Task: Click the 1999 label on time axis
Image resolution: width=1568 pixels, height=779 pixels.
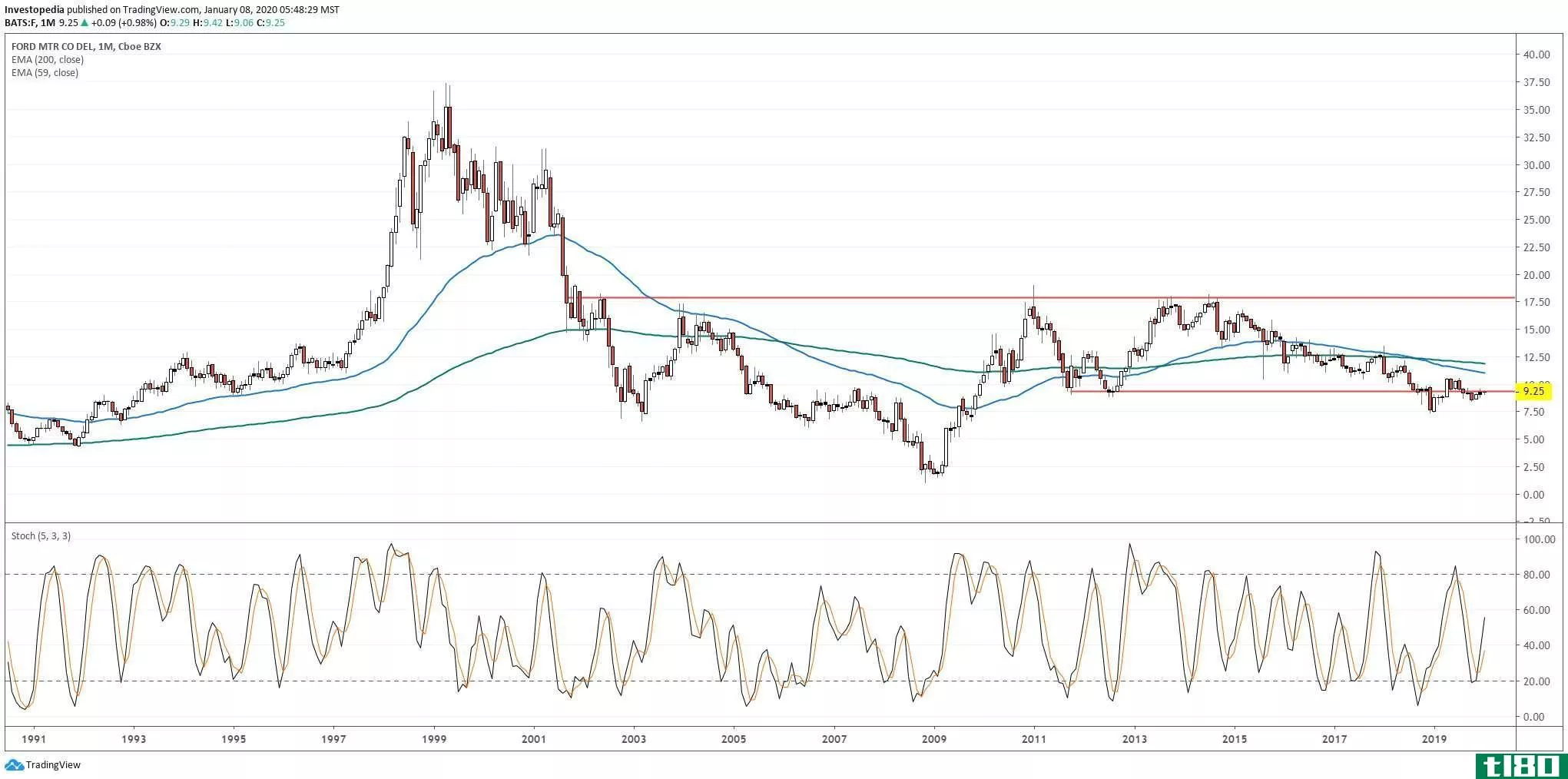Action: [434, 739]
